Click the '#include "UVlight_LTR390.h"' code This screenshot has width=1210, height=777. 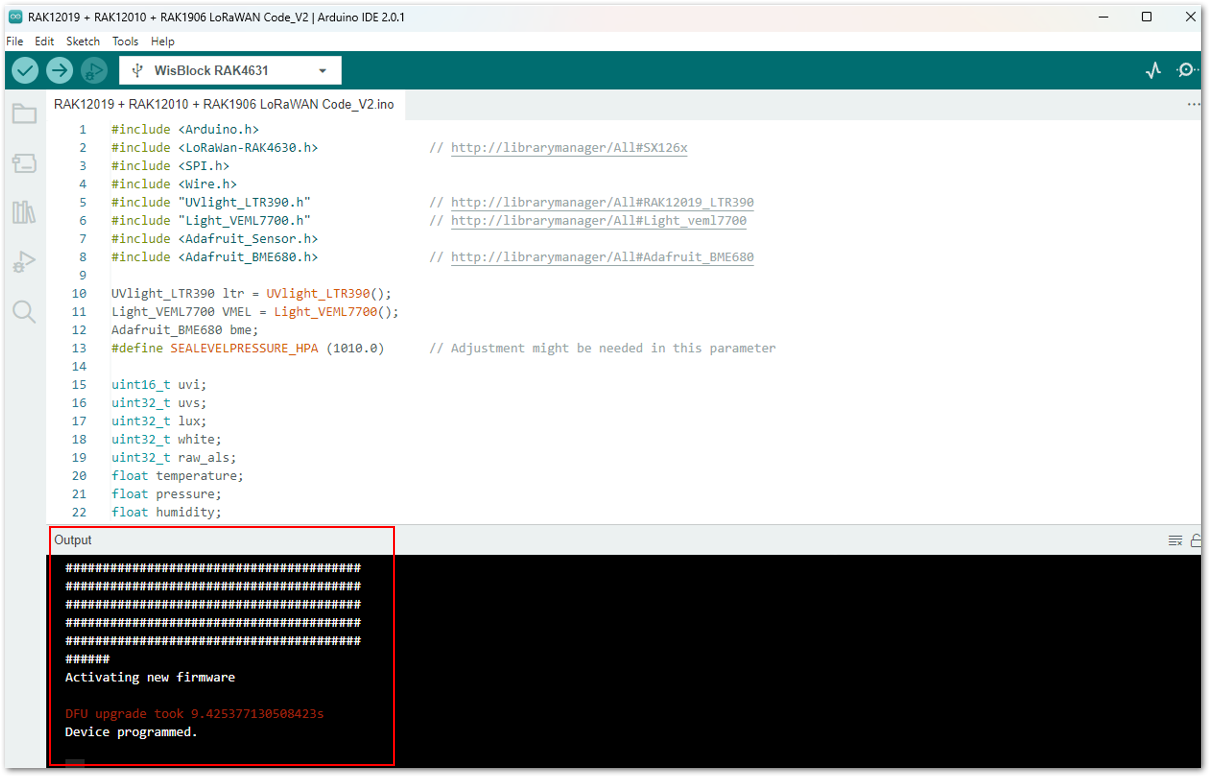coord(211,202)
